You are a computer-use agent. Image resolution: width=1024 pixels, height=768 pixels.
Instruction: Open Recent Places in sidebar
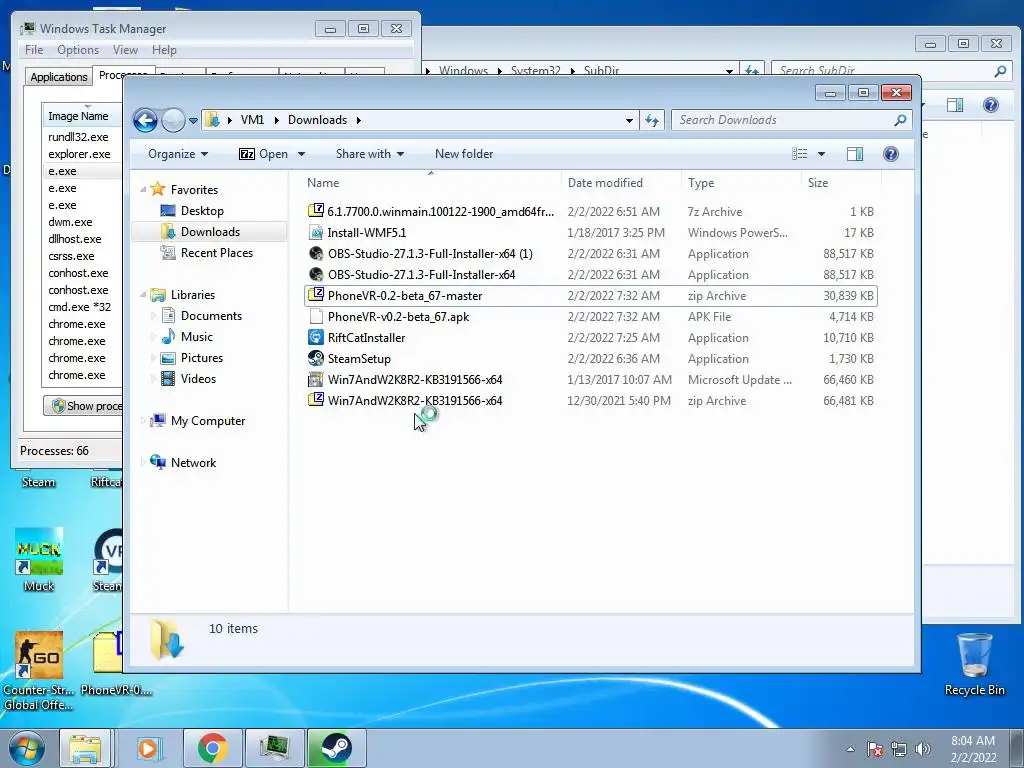coord(216,253)
